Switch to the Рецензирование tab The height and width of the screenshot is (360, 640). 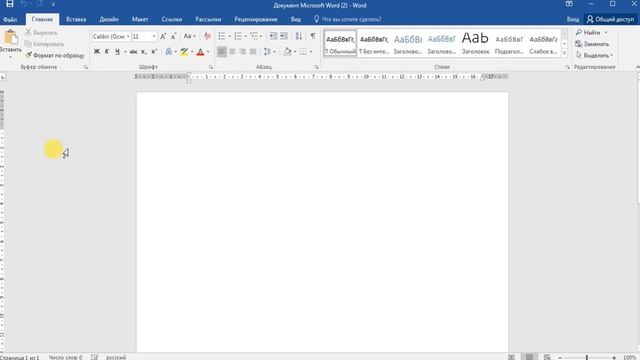pyautogui.click(x=256, y=19)
